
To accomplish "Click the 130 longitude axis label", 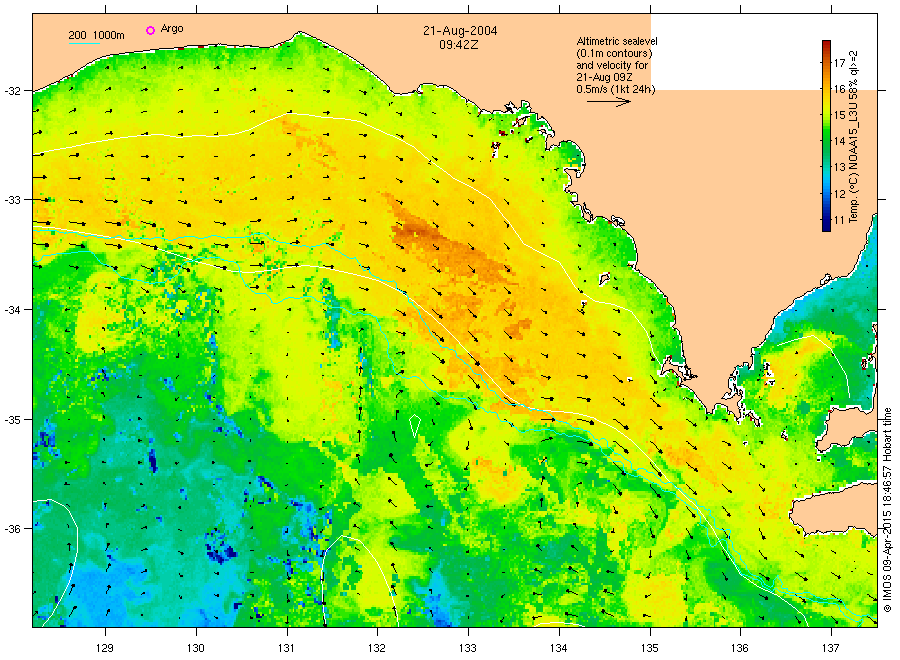I will (x=196, y=648).
